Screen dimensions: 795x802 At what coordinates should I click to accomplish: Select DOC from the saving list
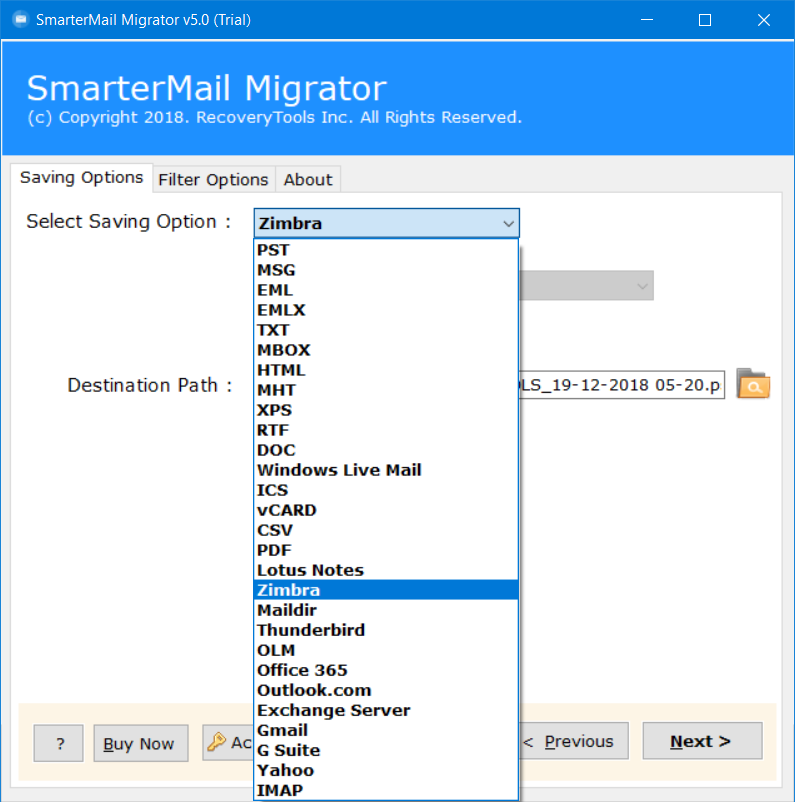click(386, 450)
